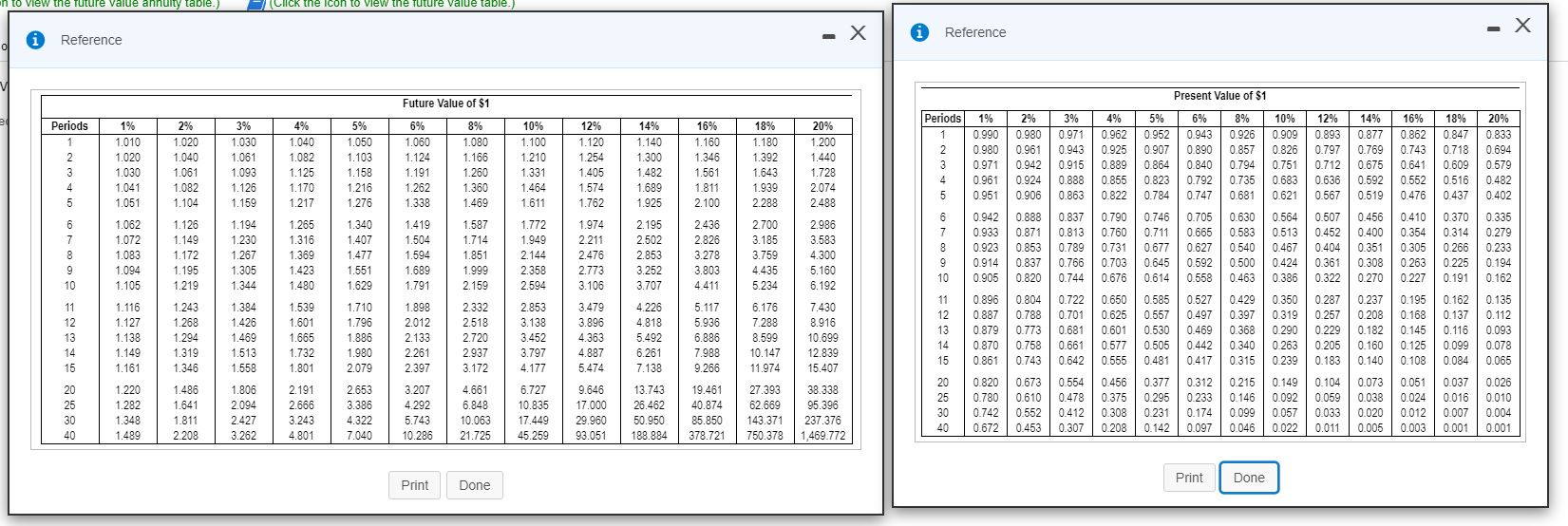Select 0.307 in Present Value 40-period row
This screenshot has height=526, width=1568.
coord(1071,428)
